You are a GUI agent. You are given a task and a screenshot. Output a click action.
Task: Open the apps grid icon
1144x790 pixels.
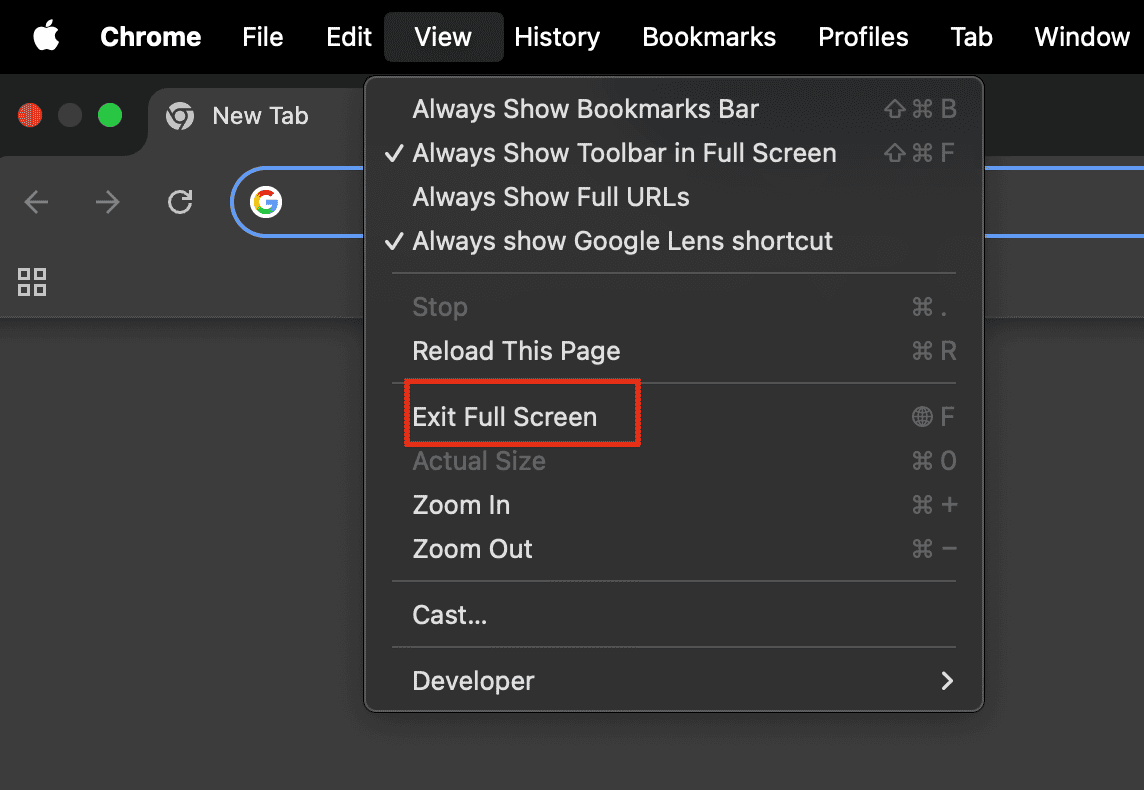coord(32,282)
